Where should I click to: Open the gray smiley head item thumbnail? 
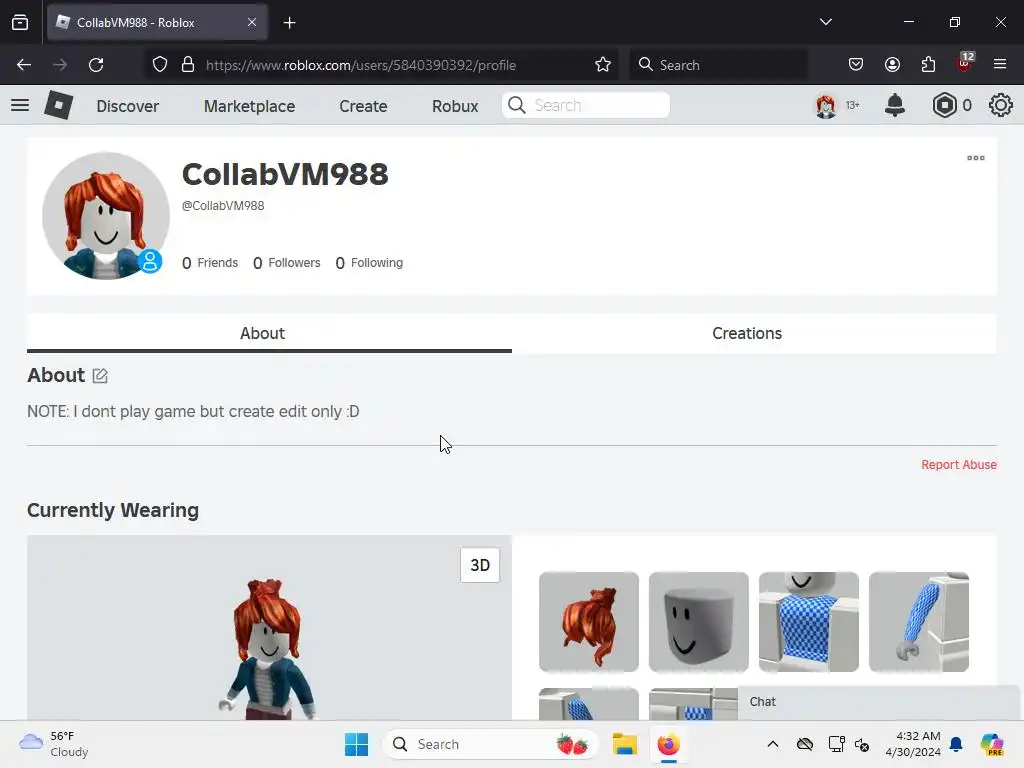point(699,622)
